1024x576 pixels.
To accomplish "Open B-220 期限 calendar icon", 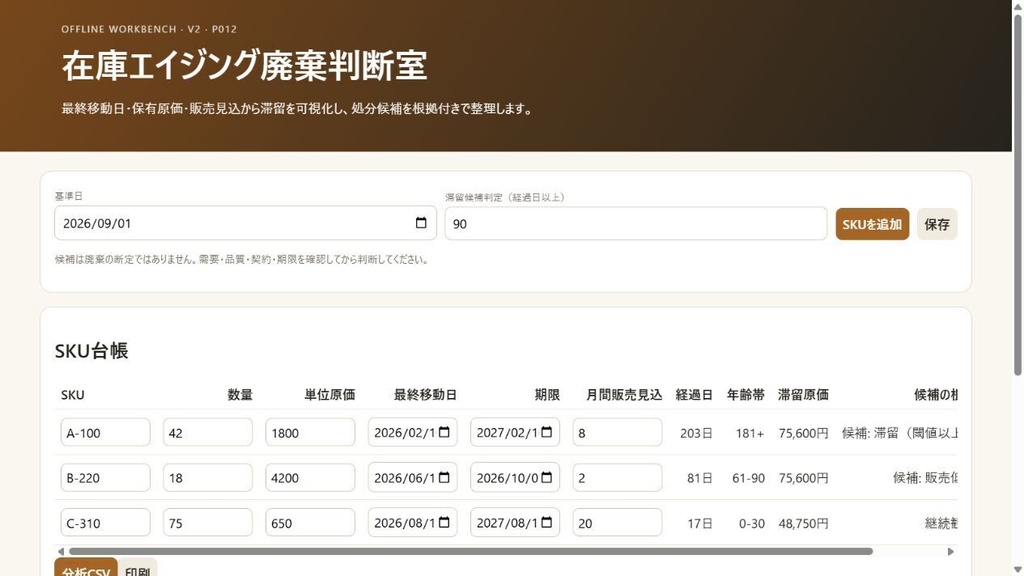I will click(547, 477).
